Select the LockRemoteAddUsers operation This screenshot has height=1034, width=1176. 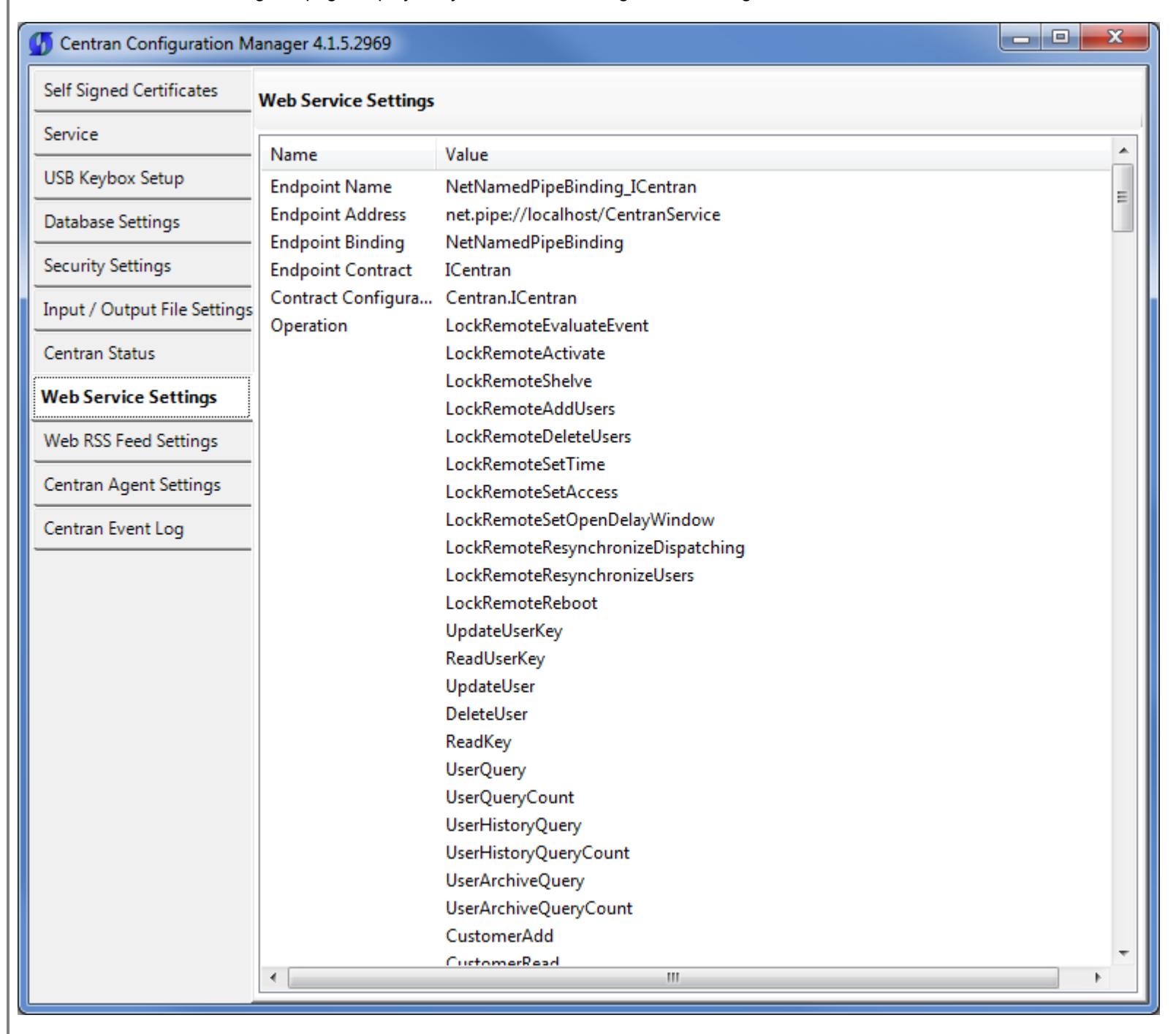coord(531,409)
